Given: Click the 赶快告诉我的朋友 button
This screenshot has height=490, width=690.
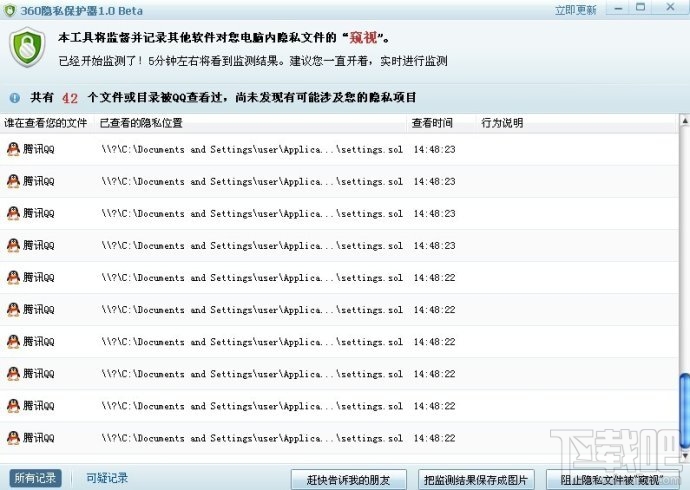Looking at the screenshot, I should point(349,480).
